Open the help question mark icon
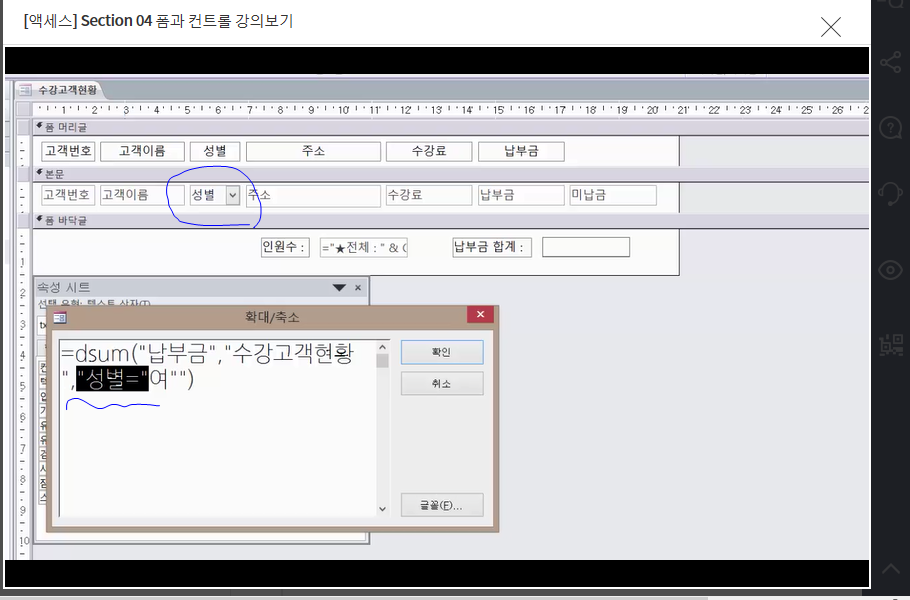910x600 pixels. point(889,128)
